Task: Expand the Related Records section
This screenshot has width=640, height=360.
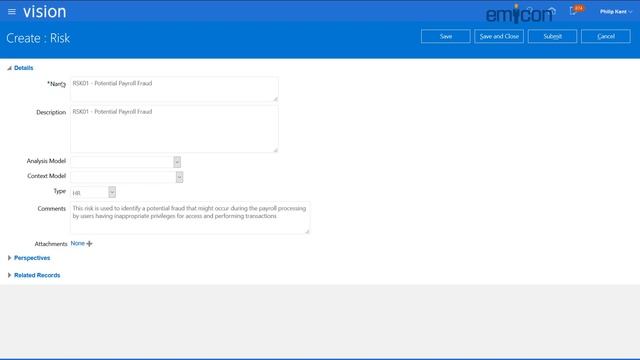Action: tap(9, 275)
